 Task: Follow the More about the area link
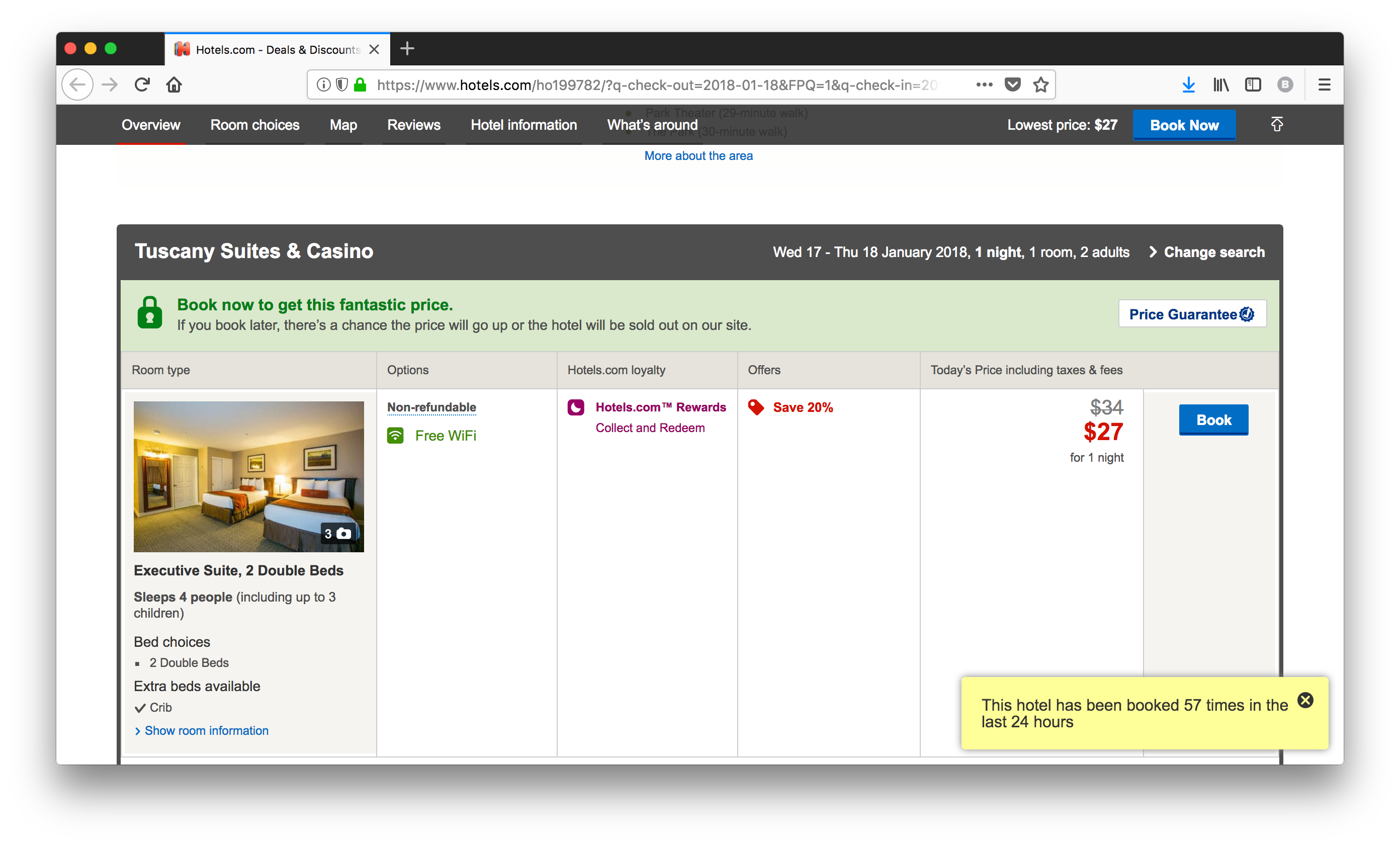[698, 156]
